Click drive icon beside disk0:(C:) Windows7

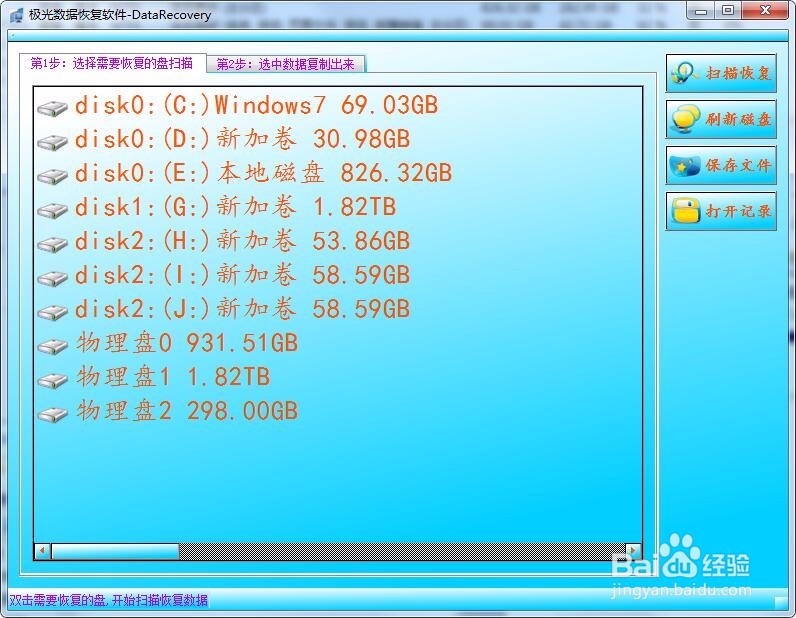pos(53,108)
